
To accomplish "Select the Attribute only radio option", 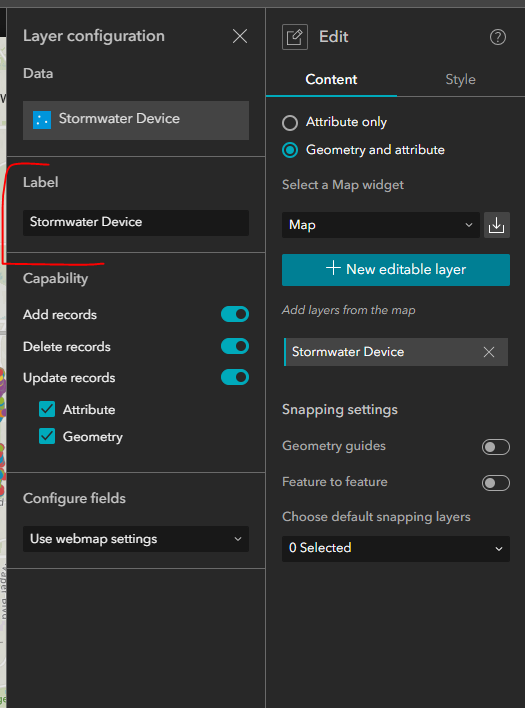I will pyautogui.click(x=290, y=123).
